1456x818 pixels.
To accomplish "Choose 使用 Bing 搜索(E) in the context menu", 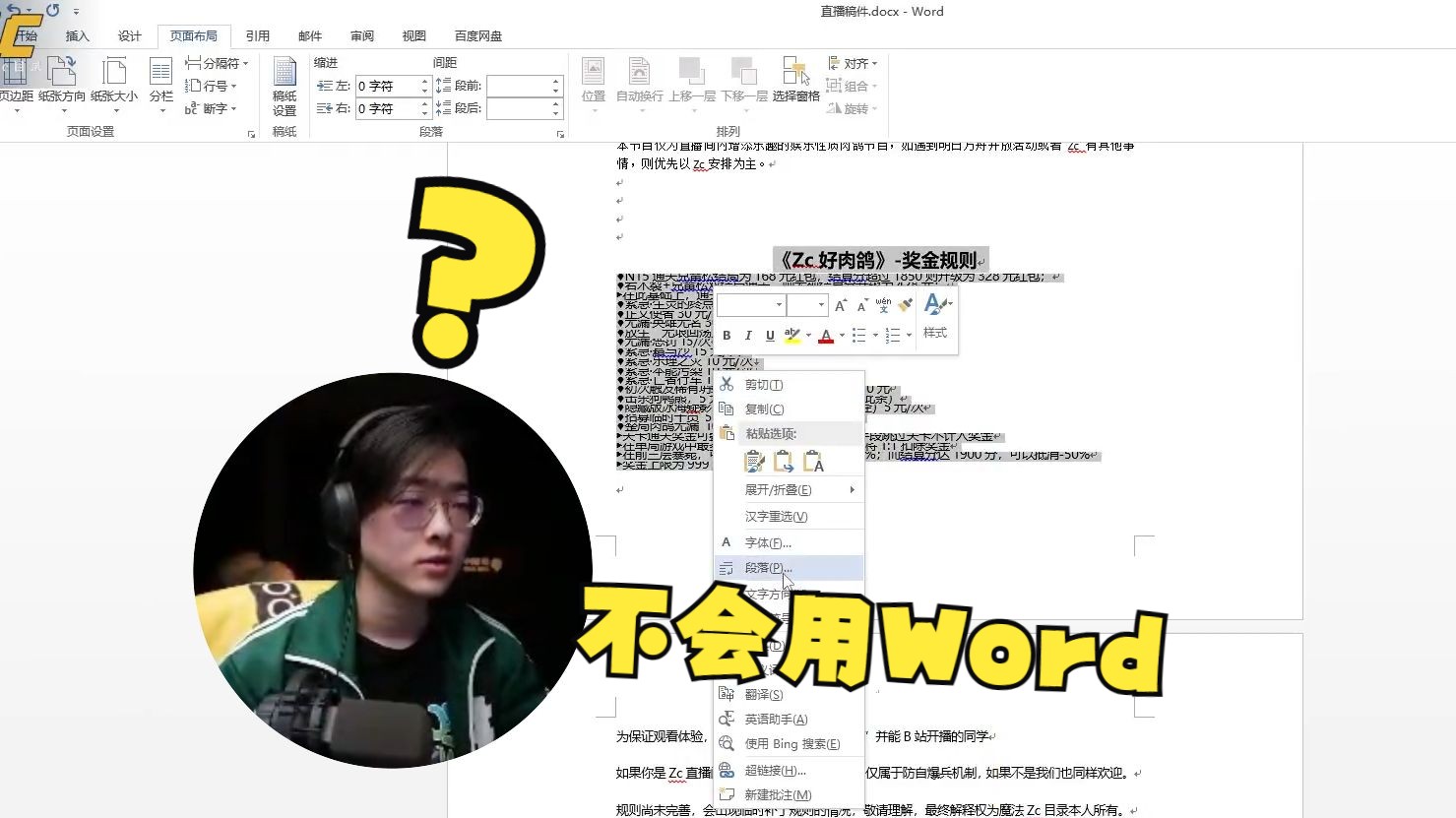I will pyautogui.click(x=789, y=743).
